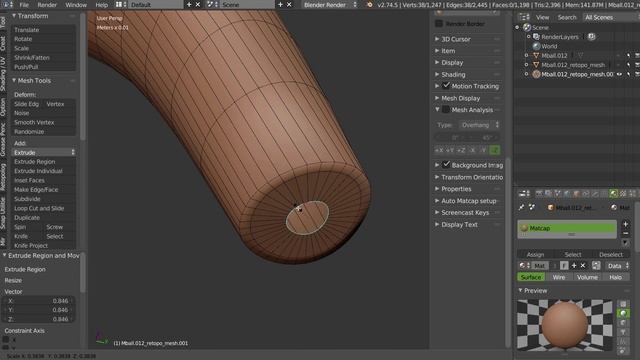This screenshot has height=360, width=640.
Task: Set the Vector Z value field
Action: 39,319
